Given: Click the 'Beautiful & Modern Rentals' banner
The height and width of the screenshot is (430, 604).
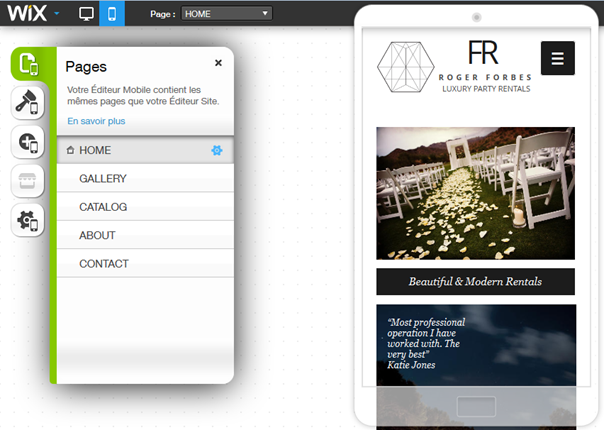Looking at the screenshot, I should coord(475,282).
